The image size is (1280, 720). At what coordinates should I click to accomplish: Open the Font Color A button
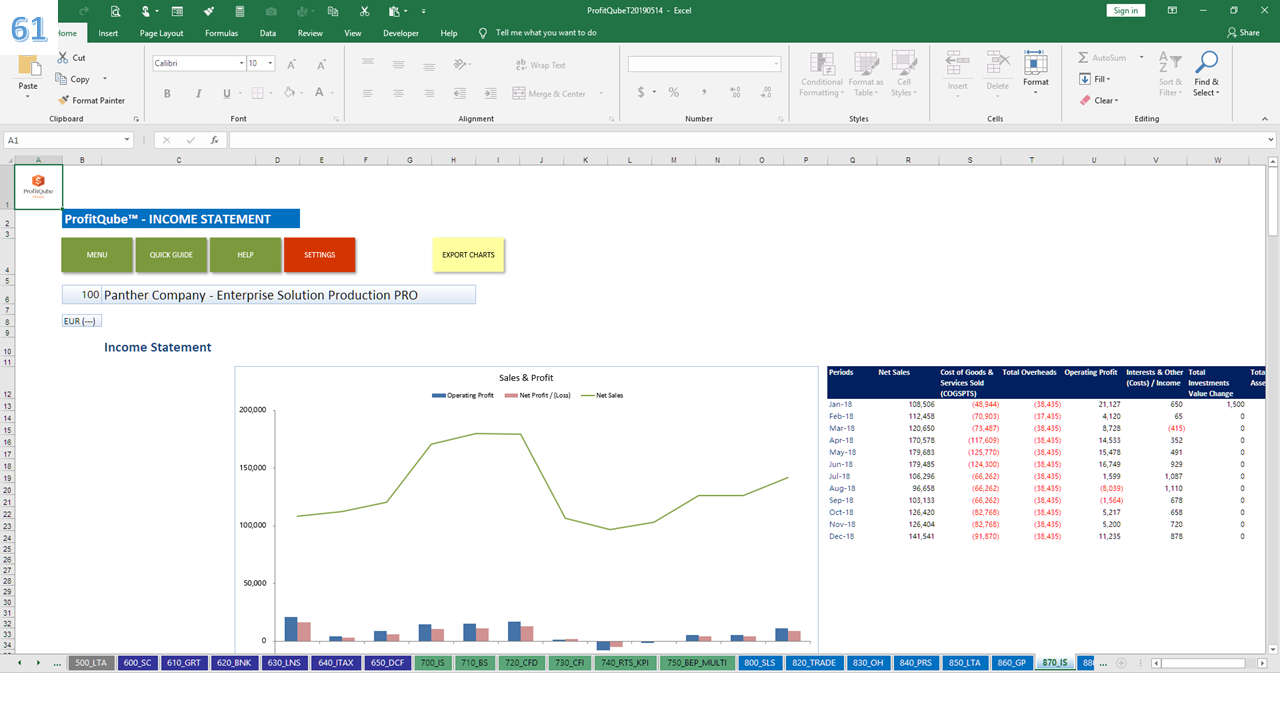pos(319,93)
